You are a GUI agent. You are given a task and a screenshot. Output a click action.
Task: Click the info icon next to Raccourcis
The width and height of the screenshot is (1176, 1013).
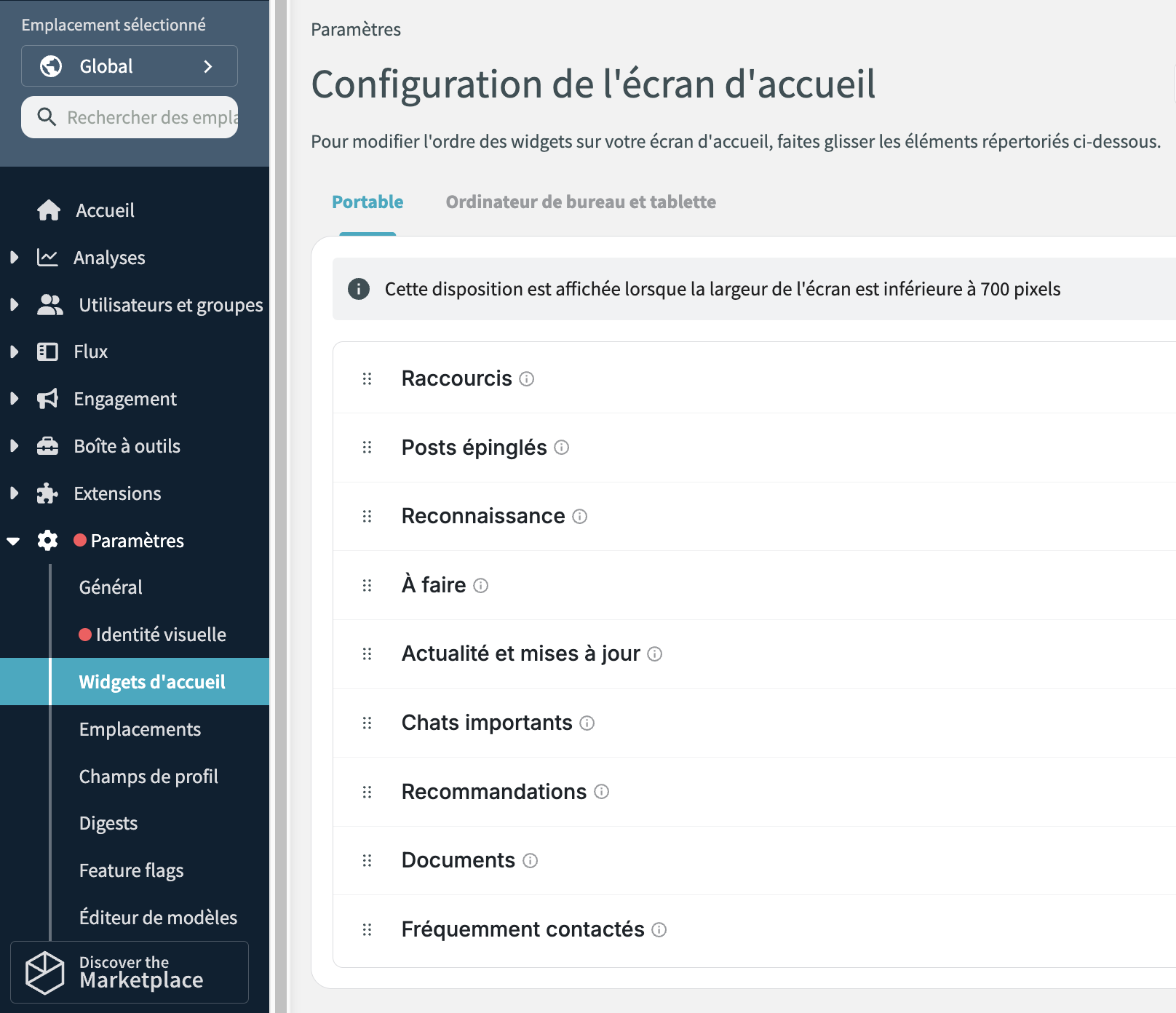[527, 379]
